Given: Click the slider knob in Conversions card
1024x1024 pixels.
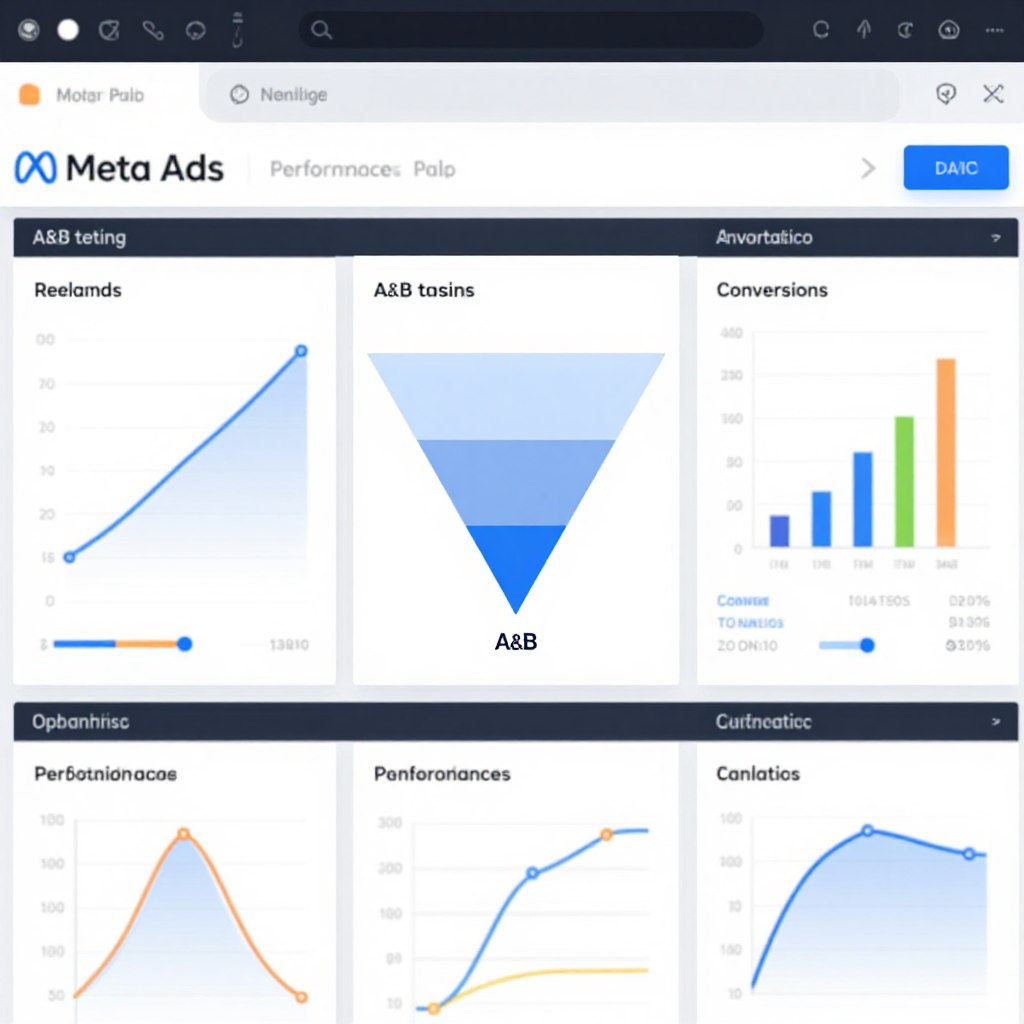Looking at the screenshot, I should 867,645.
